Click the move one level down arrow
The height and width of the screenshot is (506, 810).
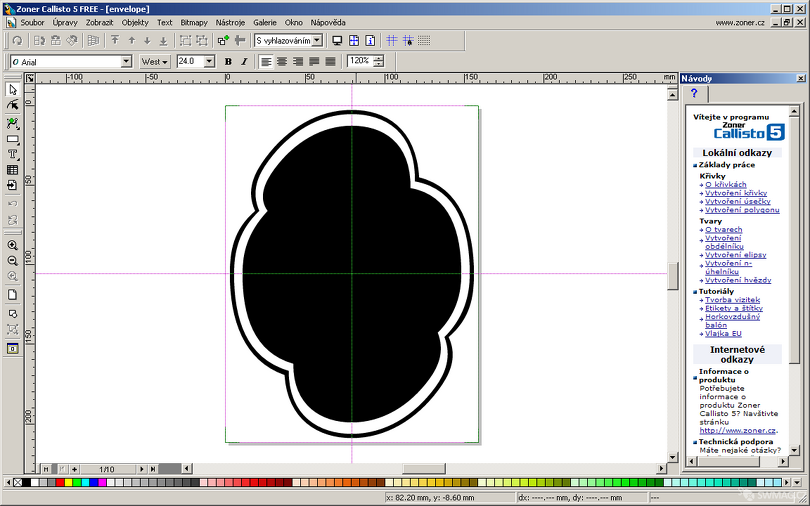click(x=147, y=41)
